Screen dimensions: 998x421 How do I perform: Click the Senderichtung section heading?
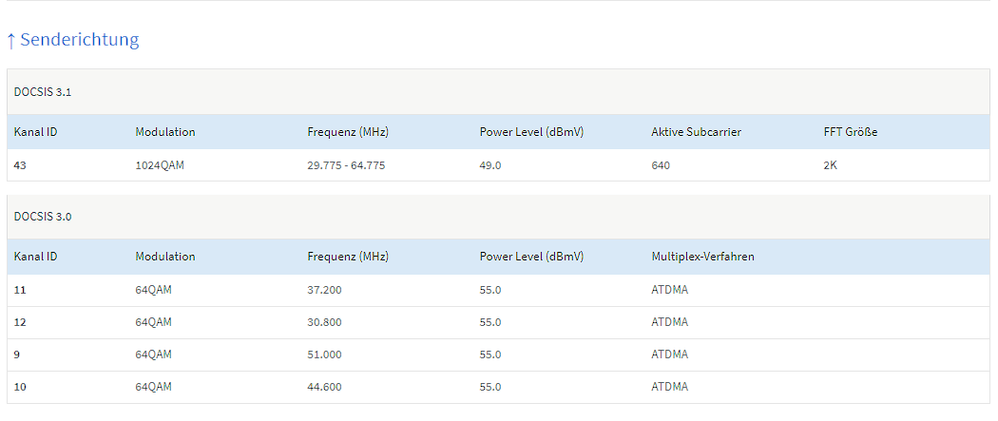click(x=79, y=40)
